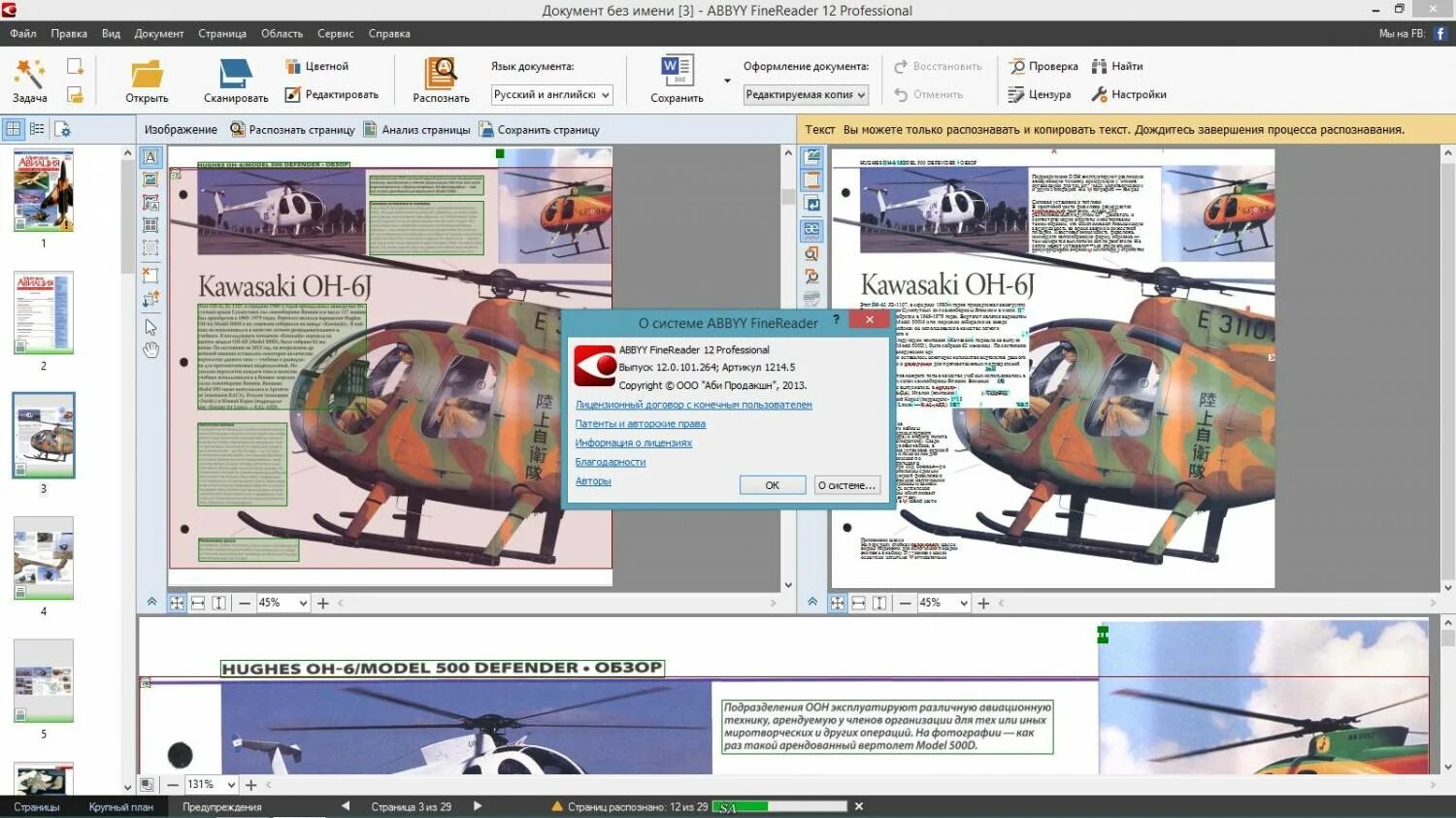
Task: Open the 131% zoom dropdown in closeup panel
Action: coord(211,784)
